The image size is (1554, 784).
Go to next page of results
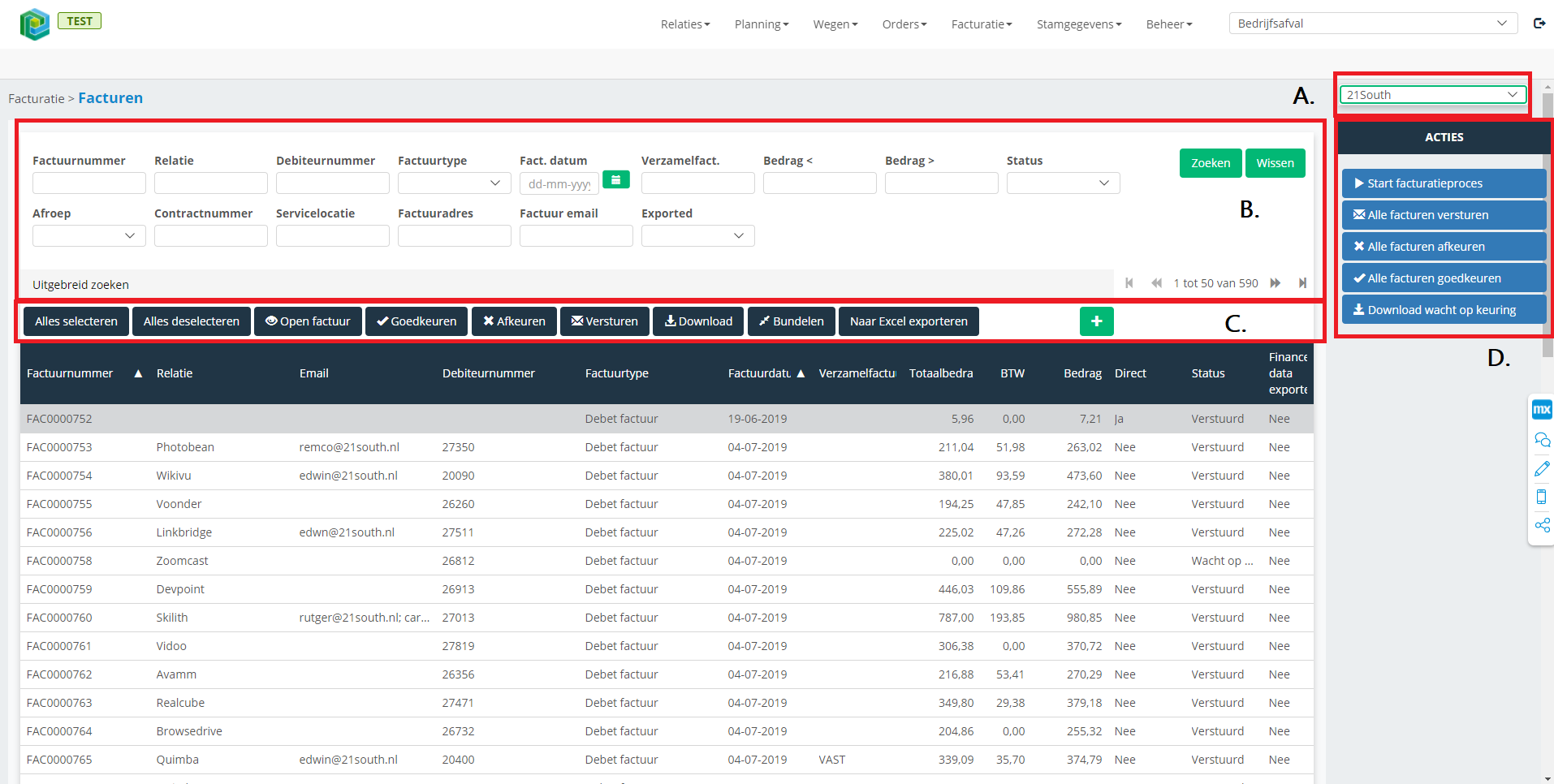point(1276,283)
